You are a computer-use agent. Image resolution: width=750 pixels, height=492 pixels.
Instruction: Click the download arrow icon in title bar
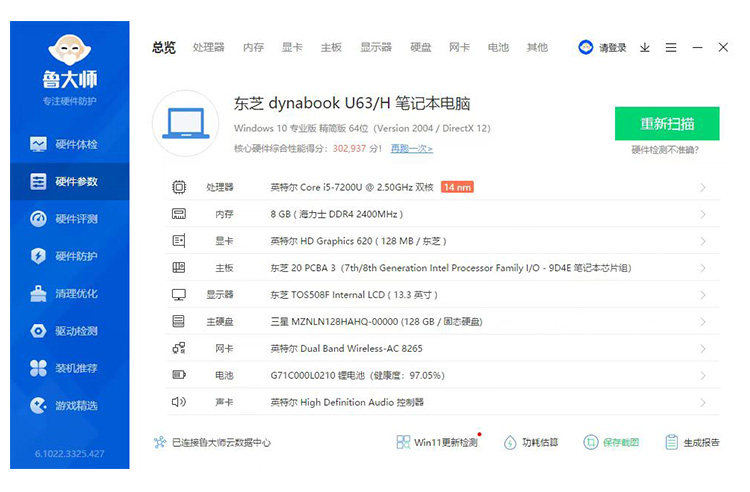click(x=645, y=47)
